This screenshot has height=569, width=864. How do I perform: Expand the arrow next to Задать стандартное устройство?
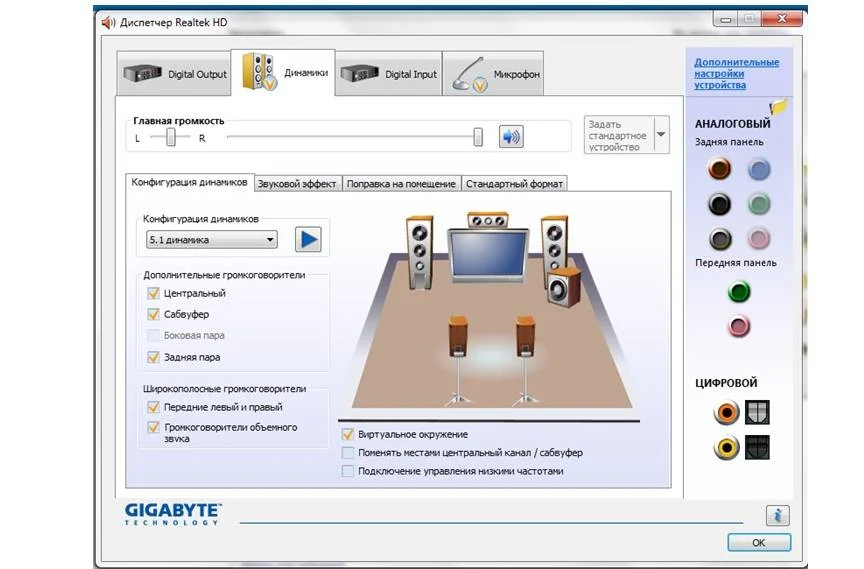(x=661, y=134)
